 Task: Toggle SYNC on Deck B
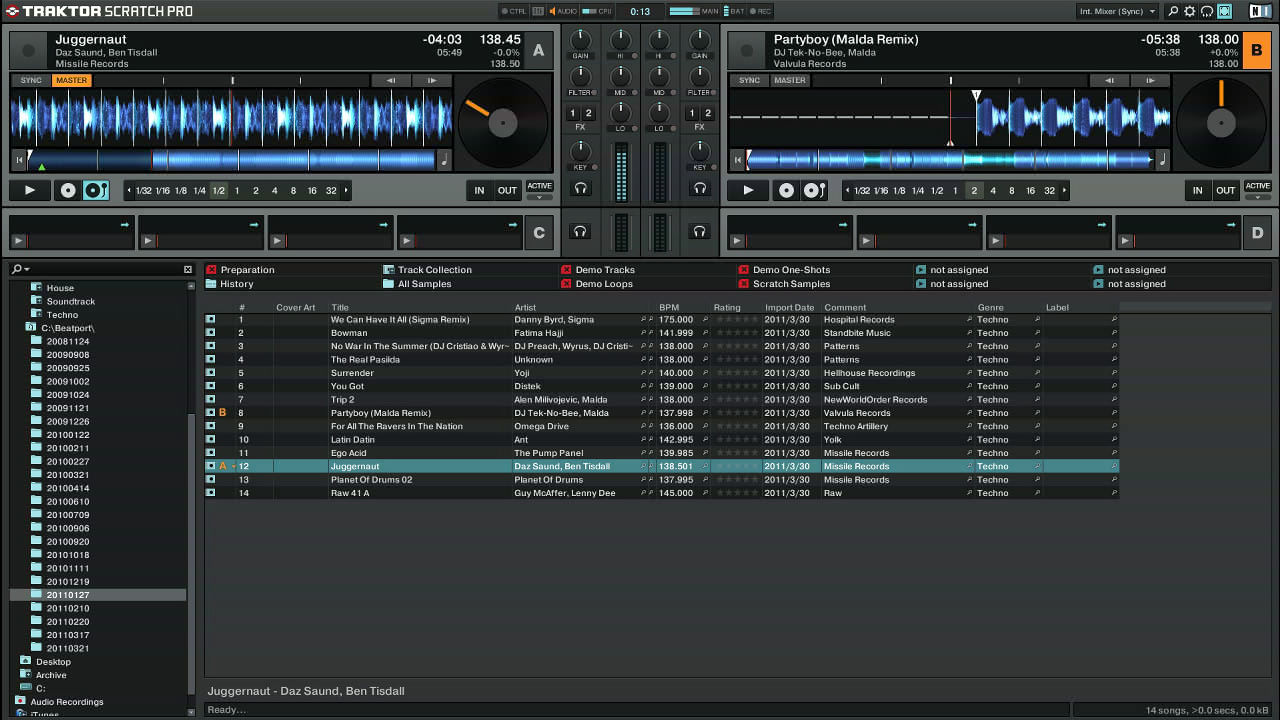click(x=749, y=80)
